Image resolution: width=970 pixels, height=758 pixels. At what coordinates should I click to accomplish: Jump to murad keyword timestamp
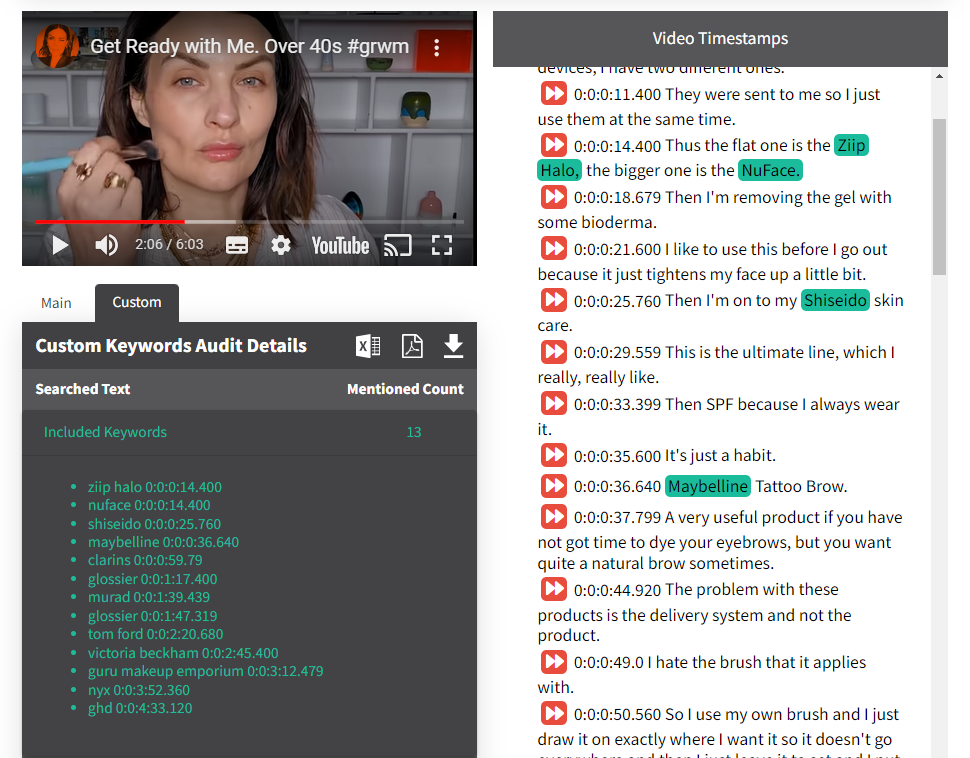[148, 597]
